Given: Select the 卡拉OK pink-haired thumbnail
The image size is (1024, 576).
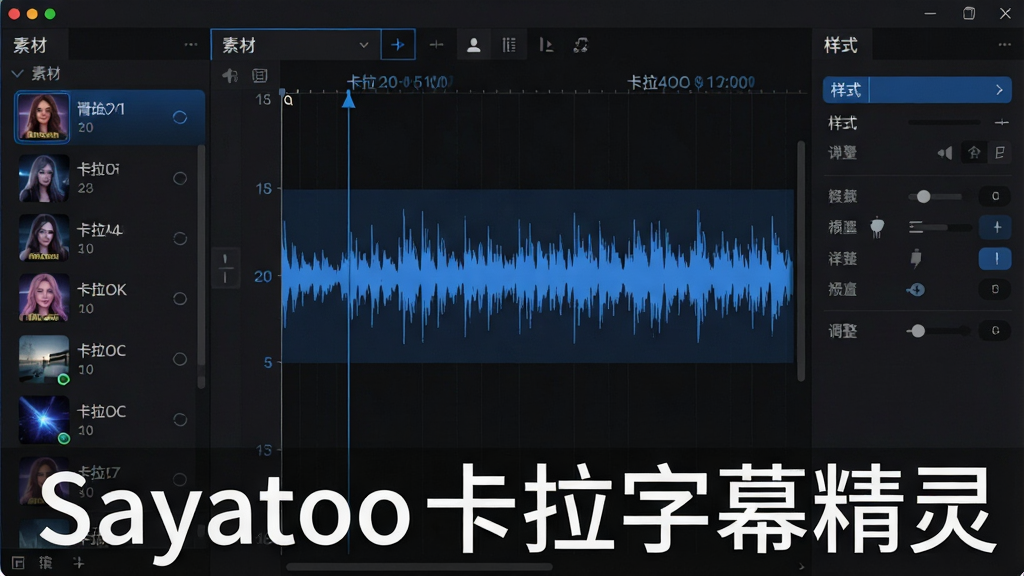Looking at the screenshot, I should [44, 298].
